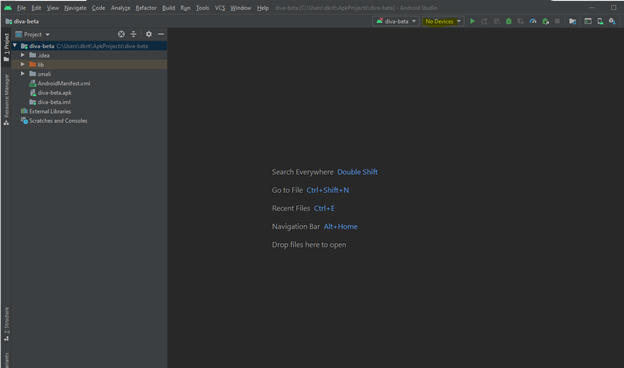Collapse all in Project panel
This screenshot has width=624, height=368.
pyautogui.click(x=133, y=34)
